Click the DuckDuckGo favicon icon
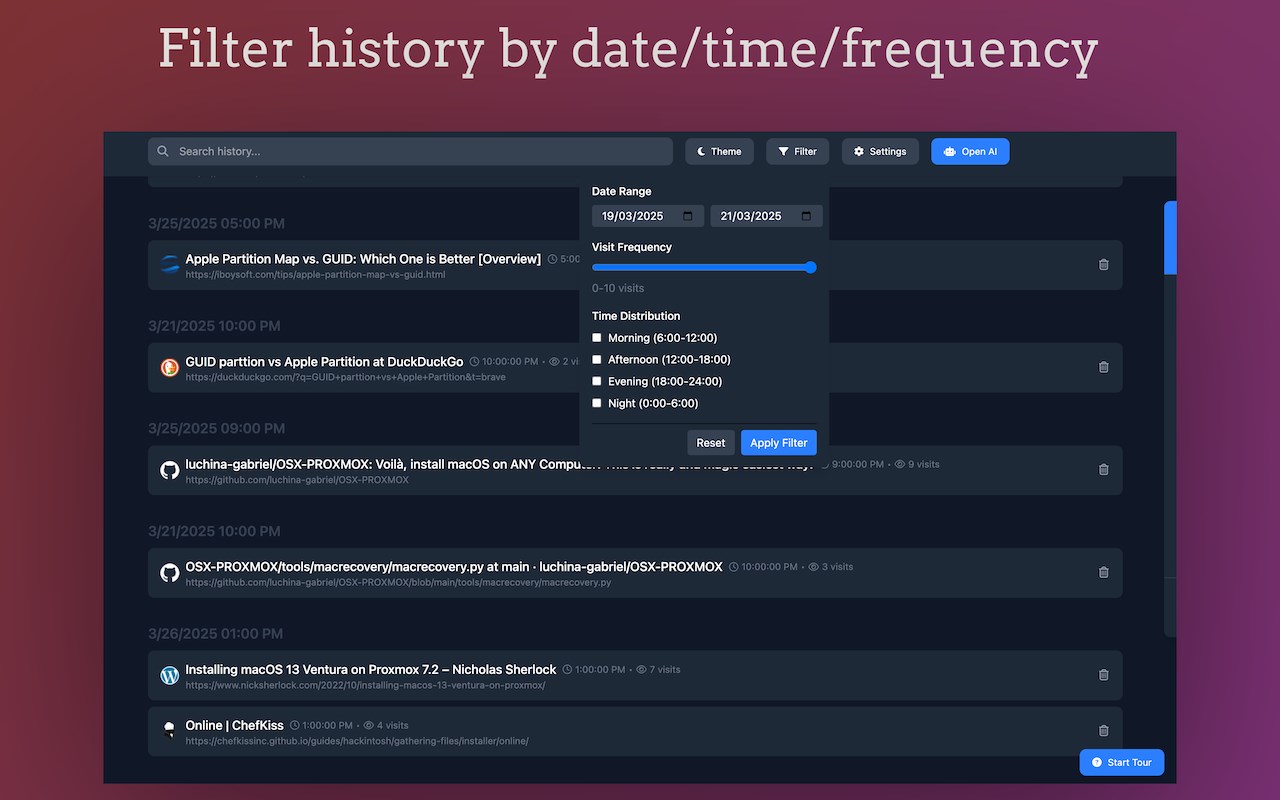Viewport: 1280px width, 800px height. click(x=170, y=367)
